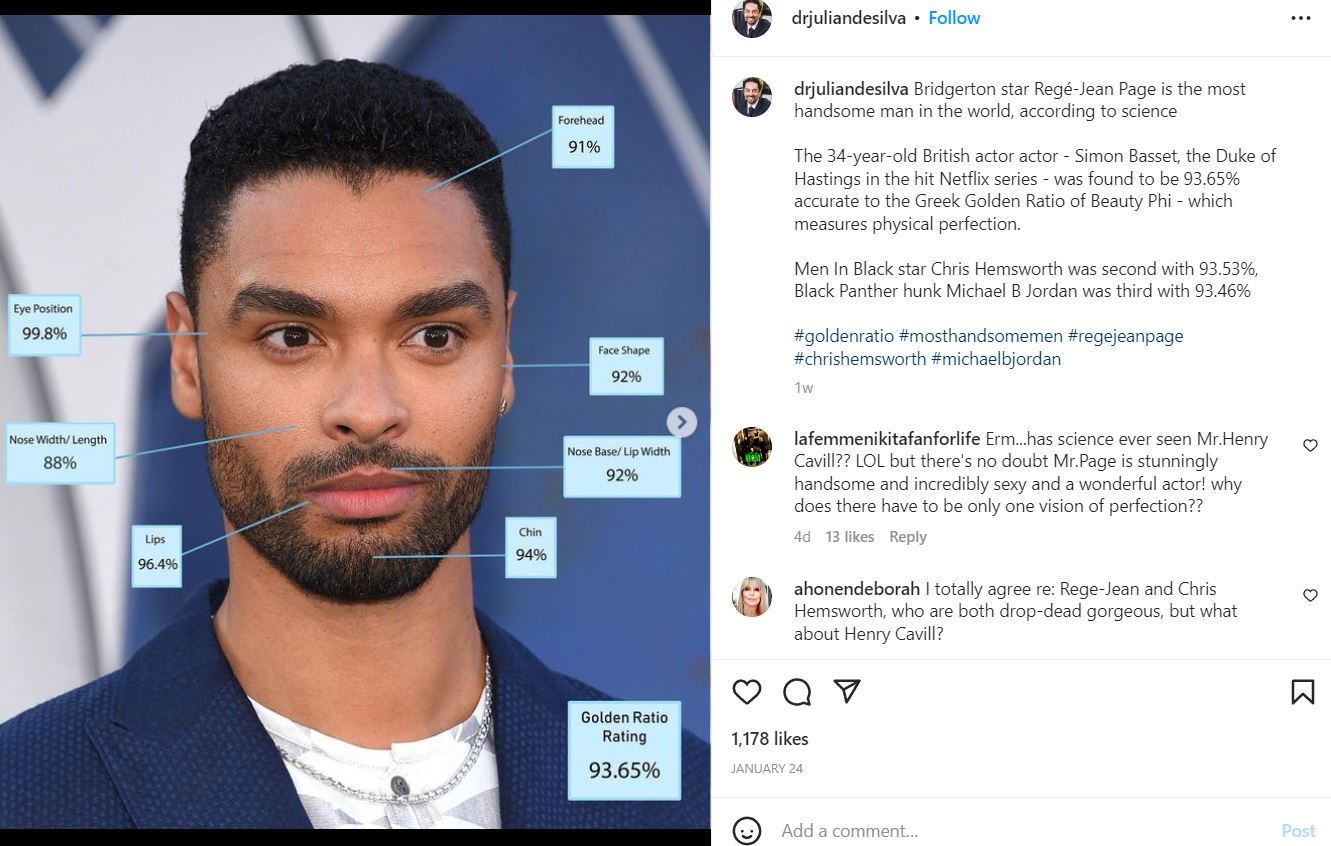Like ahonendeborah's comment heart
Image resolution: width=1331 pixels, height=846 pixels.
[x=1310, y=595]
